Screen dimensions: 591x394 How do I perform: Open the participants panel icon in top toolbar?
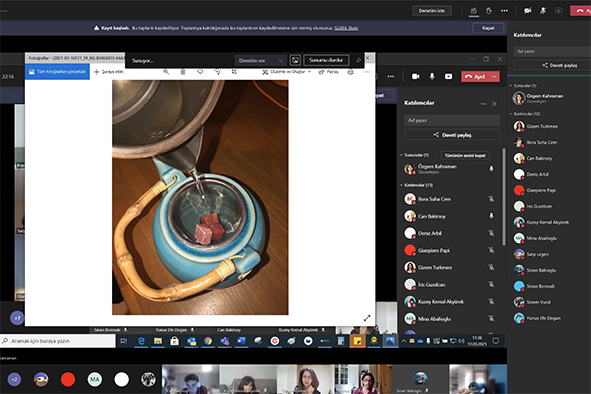point(473,11)
